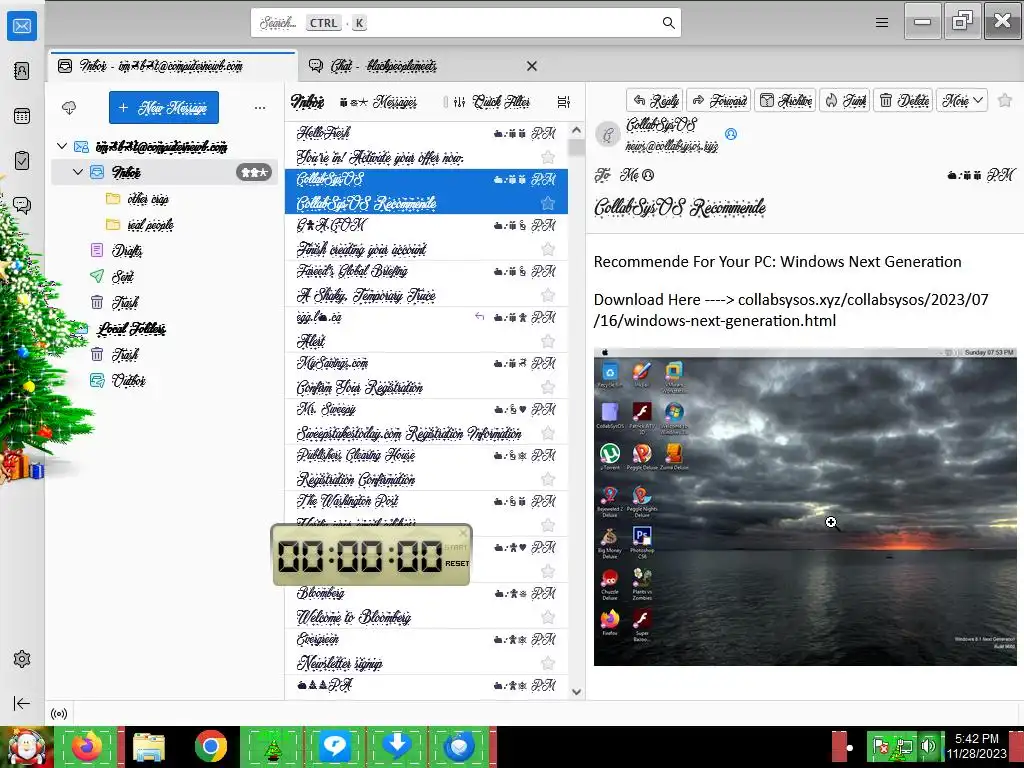The width and height of the screenshot is (1024, 768).
Task: Open the hamburger application menu
Action: click(882, 23)
